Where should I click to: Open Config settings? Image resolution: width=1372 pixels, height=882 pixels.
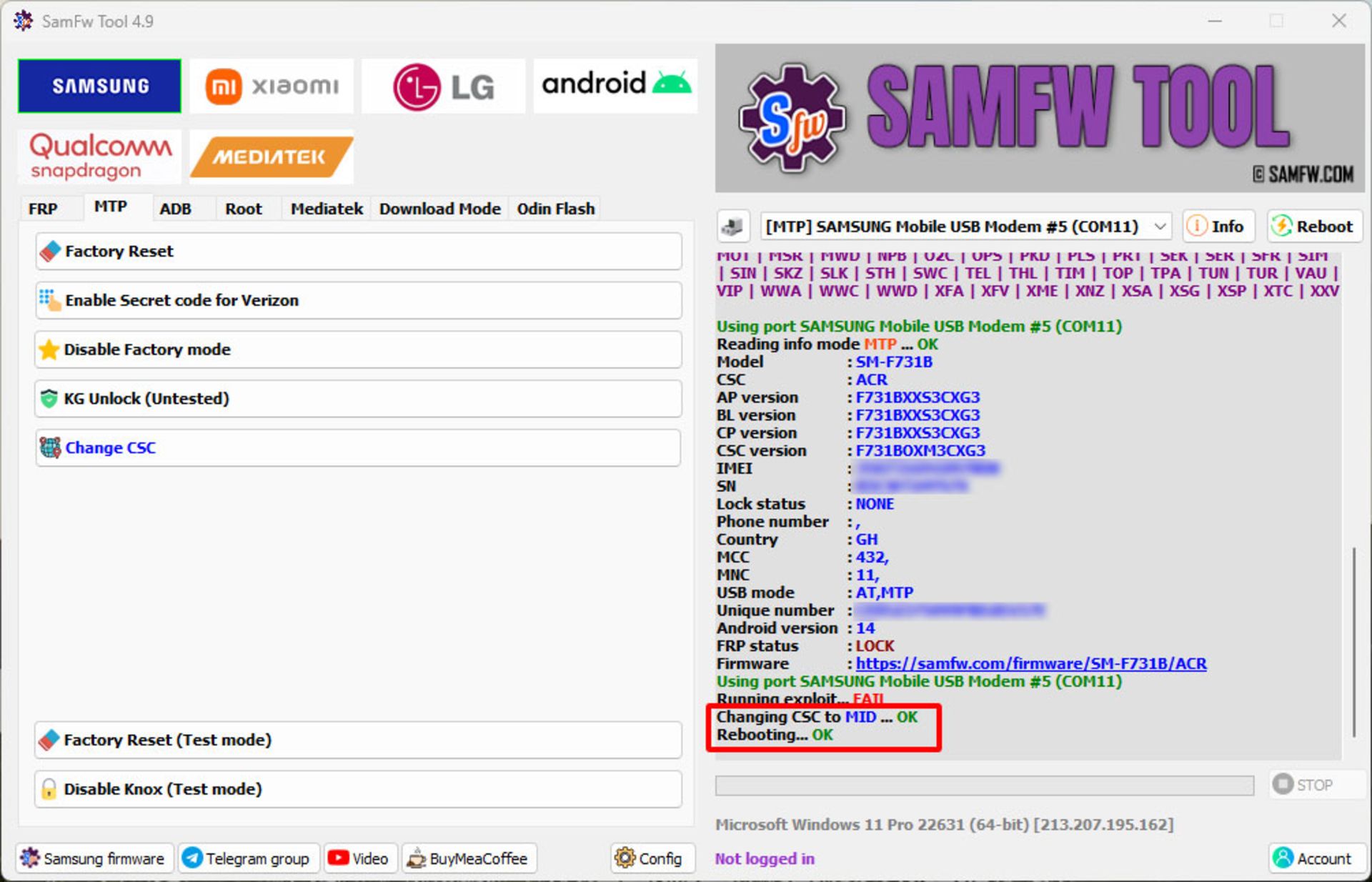coord(652,858)
